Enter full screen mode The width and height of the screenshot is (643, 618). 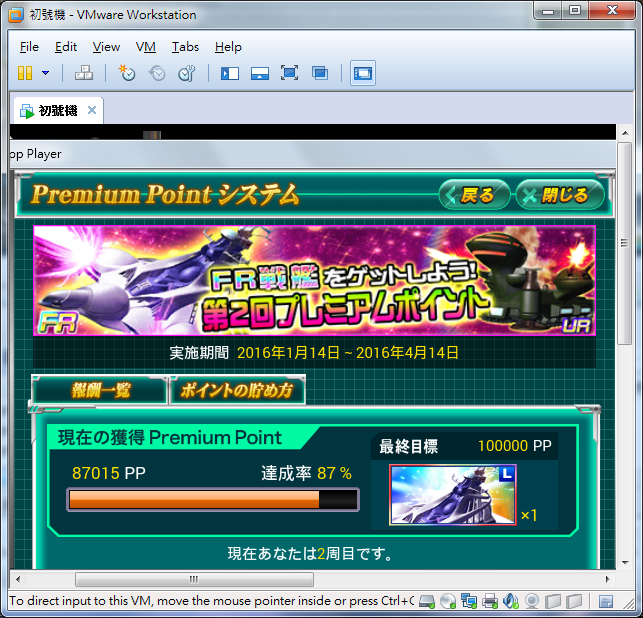(x=290, y=73)
